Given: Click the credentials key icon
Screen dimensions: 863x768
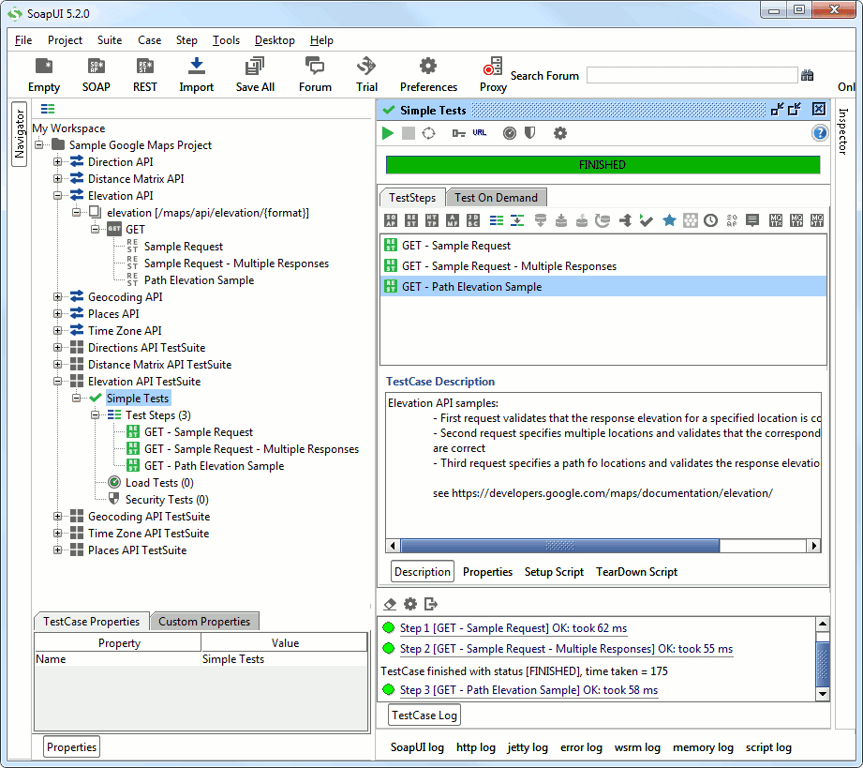Looking at the screenshot, I should point(458,133).
